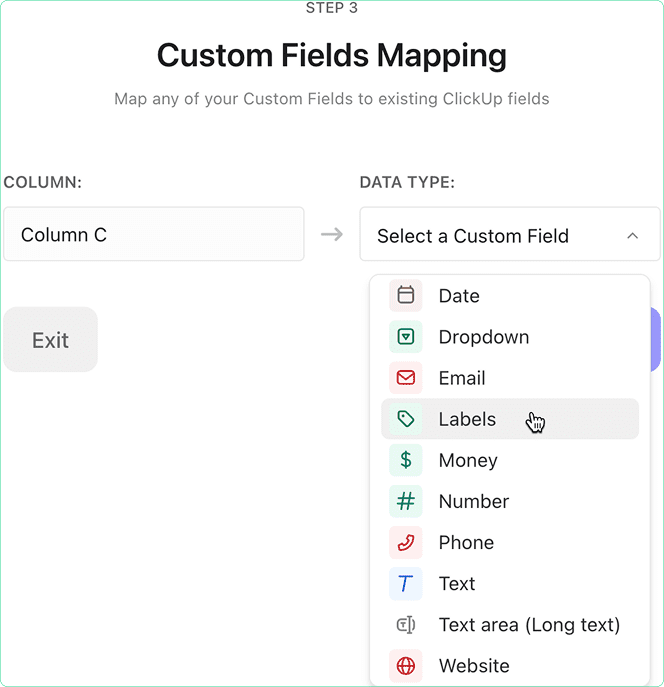This screenshot has width=664, height=687.
Task: Pick Text area (Long text) option
Action: click(529, 625)
